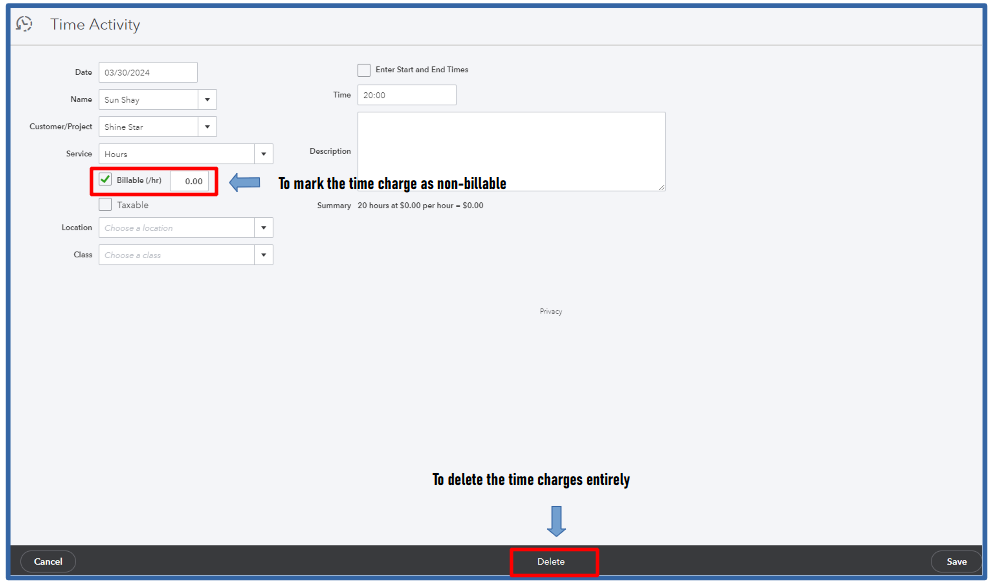The height and width of the screenshot is (585, 993).
Task: Enable Enter Start and End Times checkbox
Action: click(x=364, y=70)
